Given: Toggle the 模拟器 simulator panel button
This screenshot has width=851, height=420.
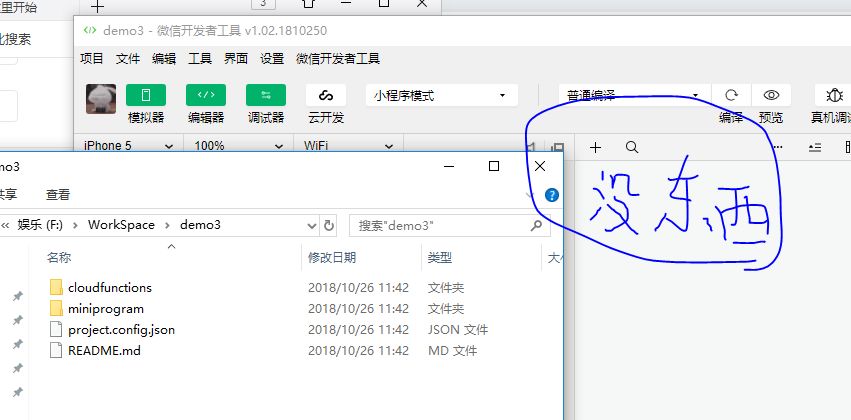Looking at the screenshot, I should tap(146, 96).
